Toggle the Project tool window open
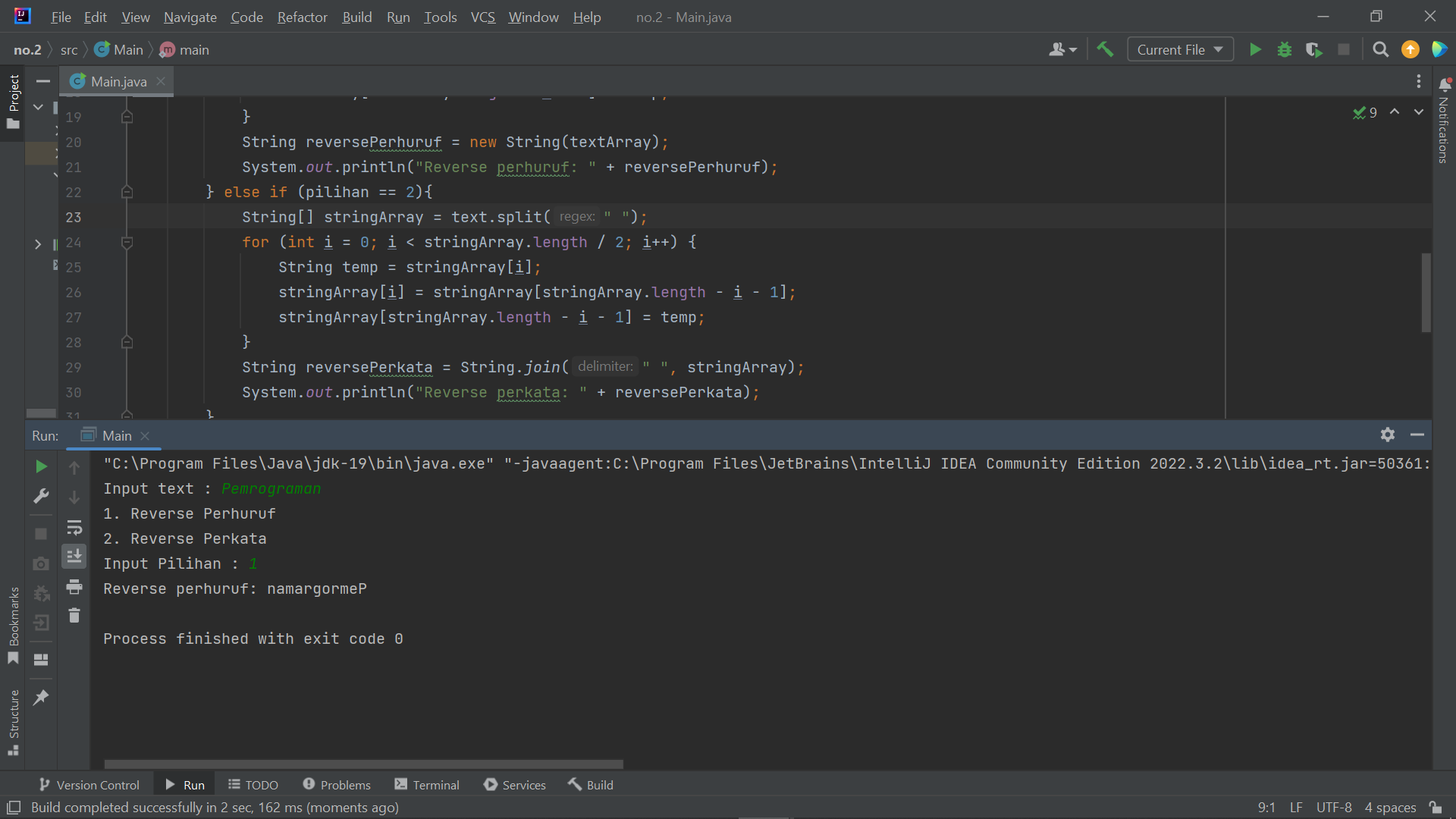This screenshot has width=1456, height=819. tap(13, 102)
